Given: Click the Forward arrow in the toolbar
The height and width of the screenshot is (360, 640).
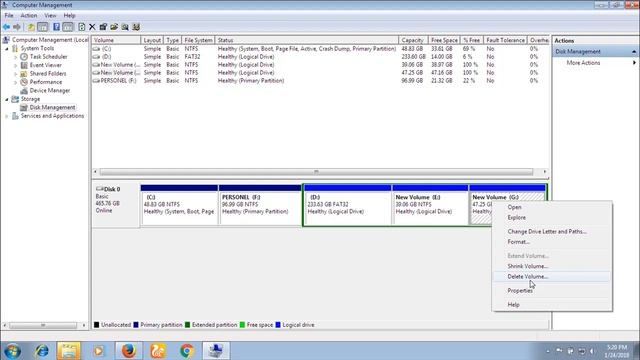Looking at the screenshot, I should pos(17,27).
